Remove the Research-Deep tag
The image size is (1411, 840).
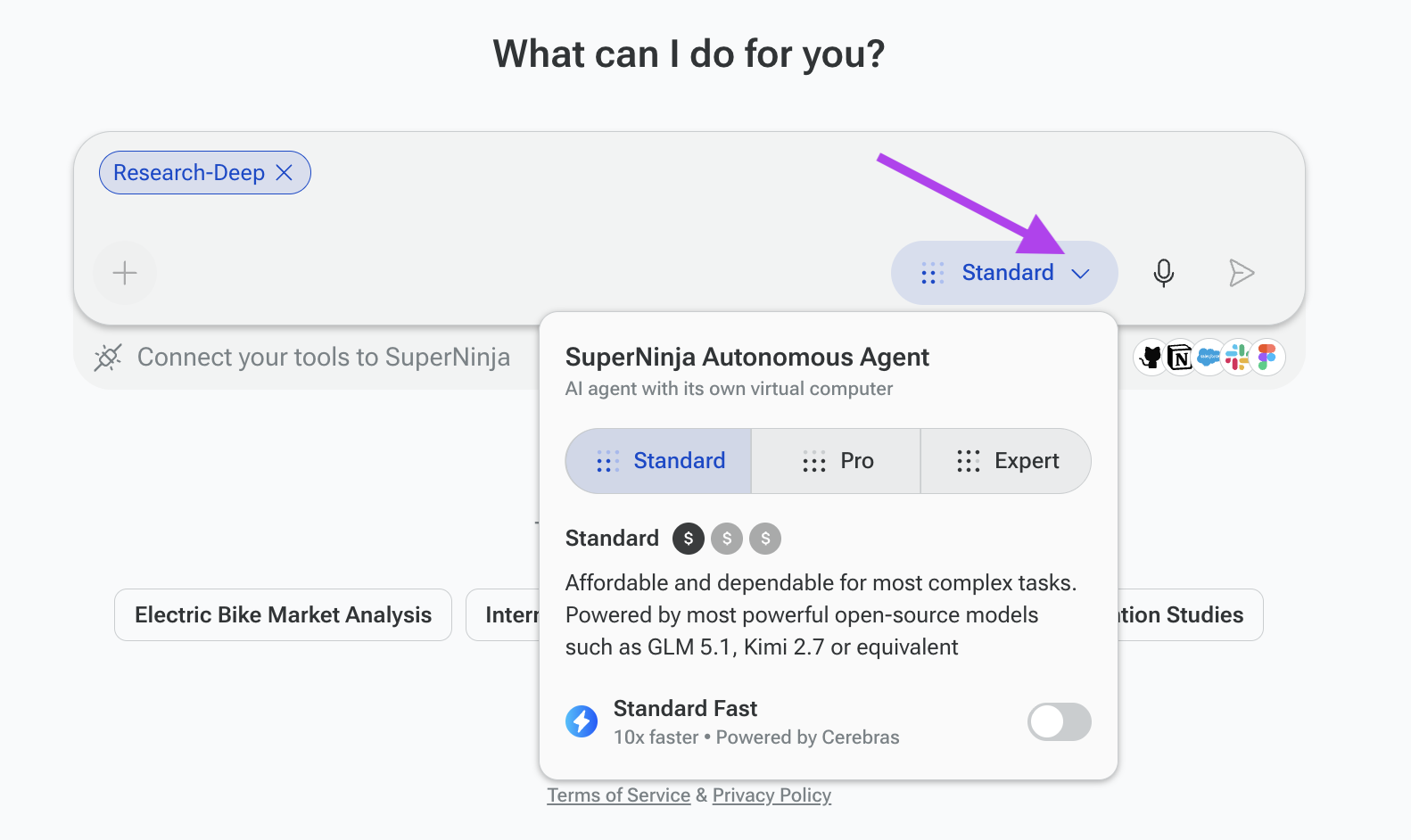pos(285,172)
